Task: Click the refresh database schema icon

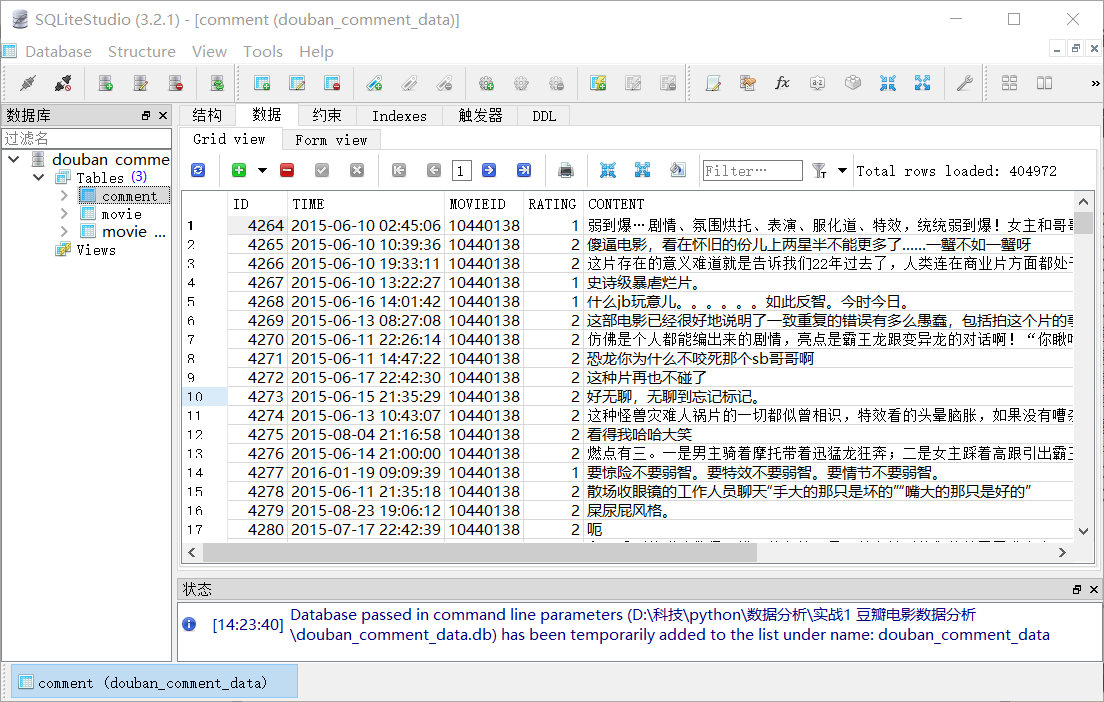Action: point(218,83)
